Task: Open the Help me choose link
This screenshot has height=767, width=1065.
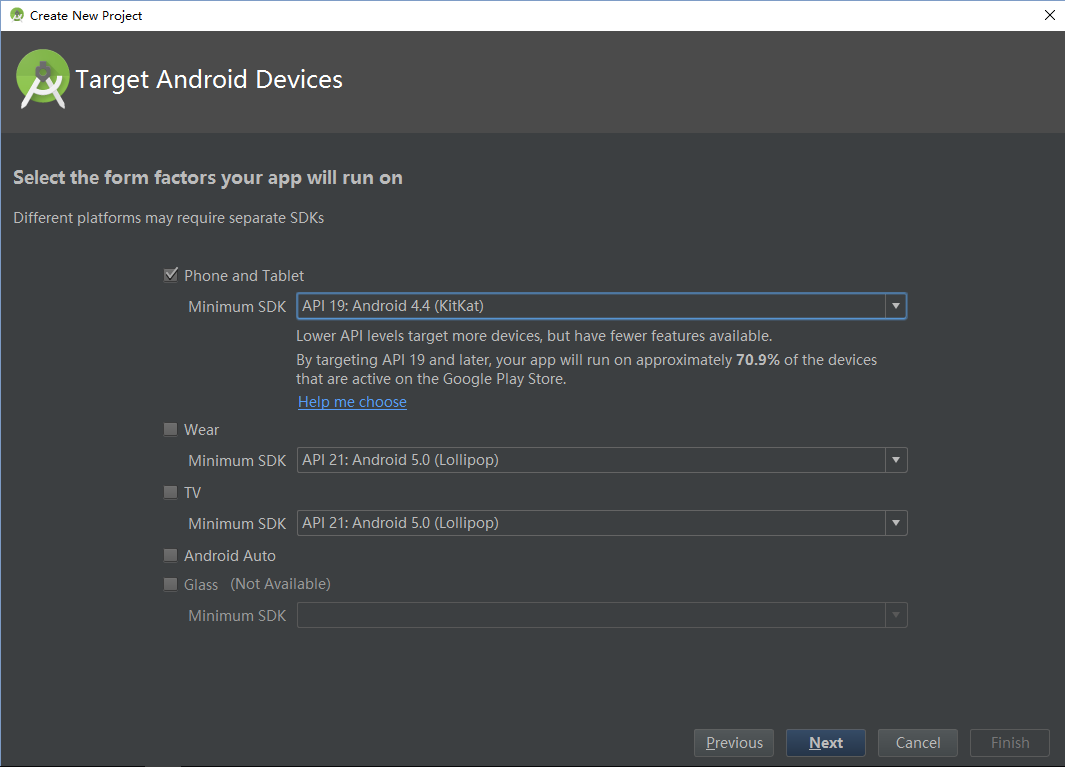Action: coord(352,402)
